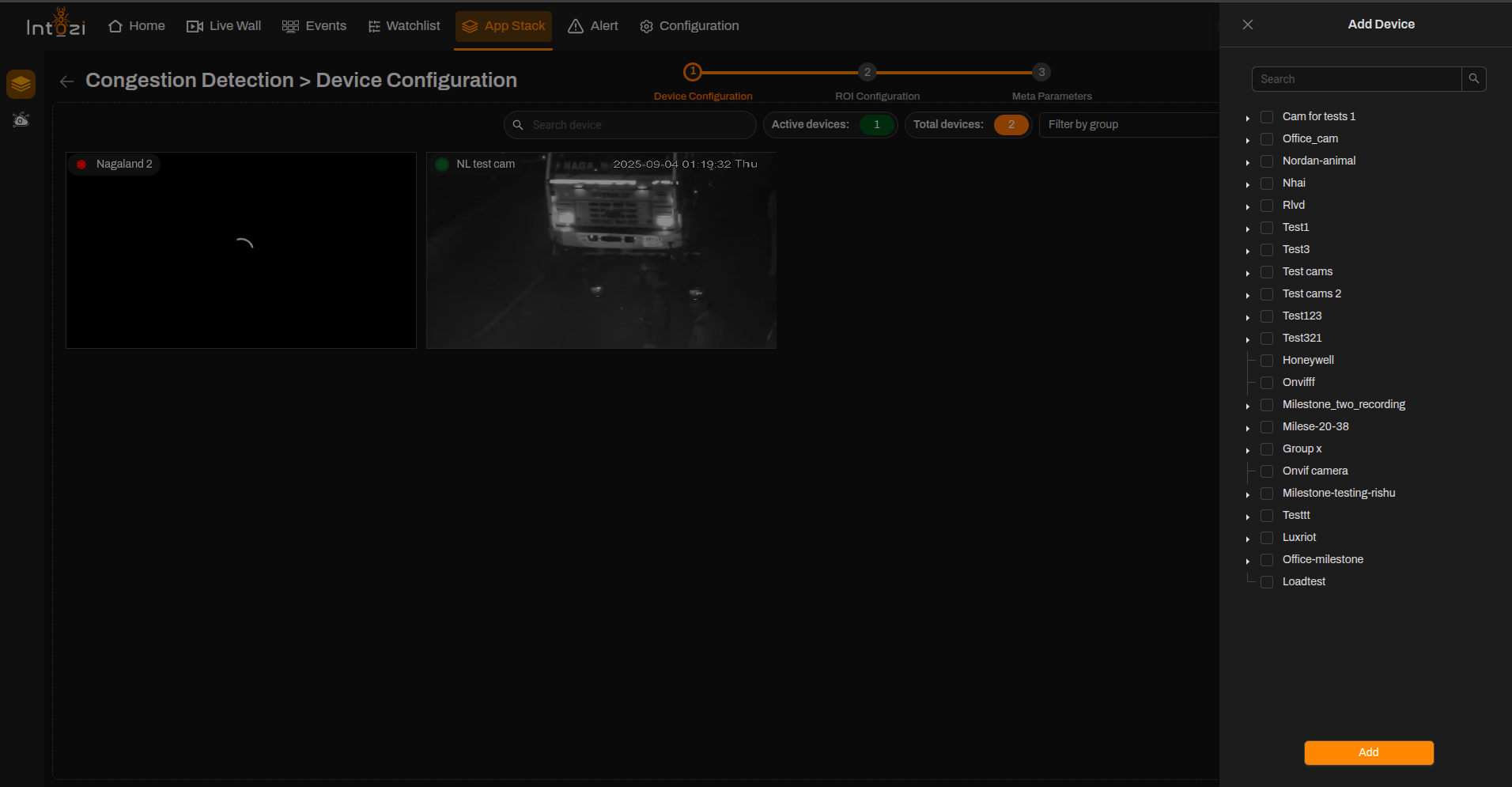Check the Onvifff checkbox
Screen dimensions: 1512x787
(x=1267, y=383)
